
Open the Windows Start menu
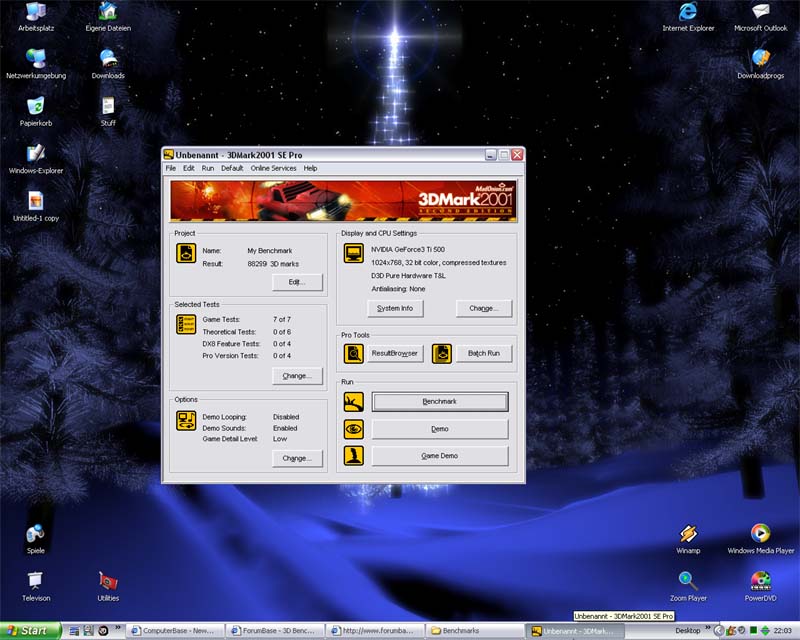[30, 631]
